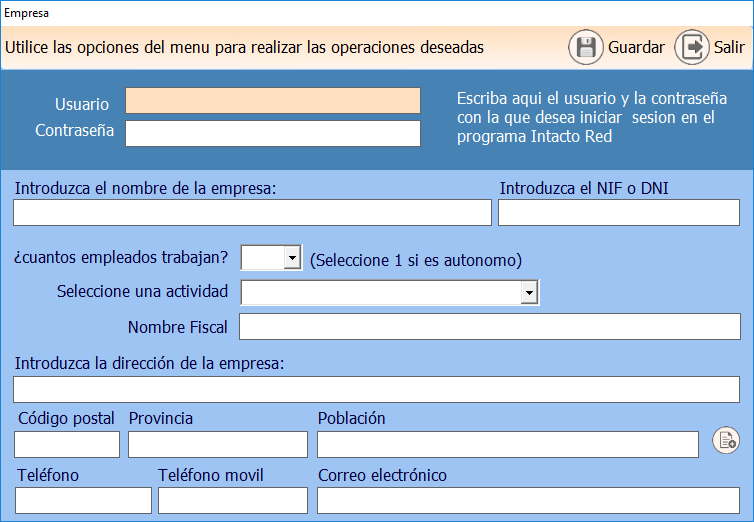Click the 'Teléfono movil' label
This screenshot has width=754, height=522.
[x=211, y=475]
